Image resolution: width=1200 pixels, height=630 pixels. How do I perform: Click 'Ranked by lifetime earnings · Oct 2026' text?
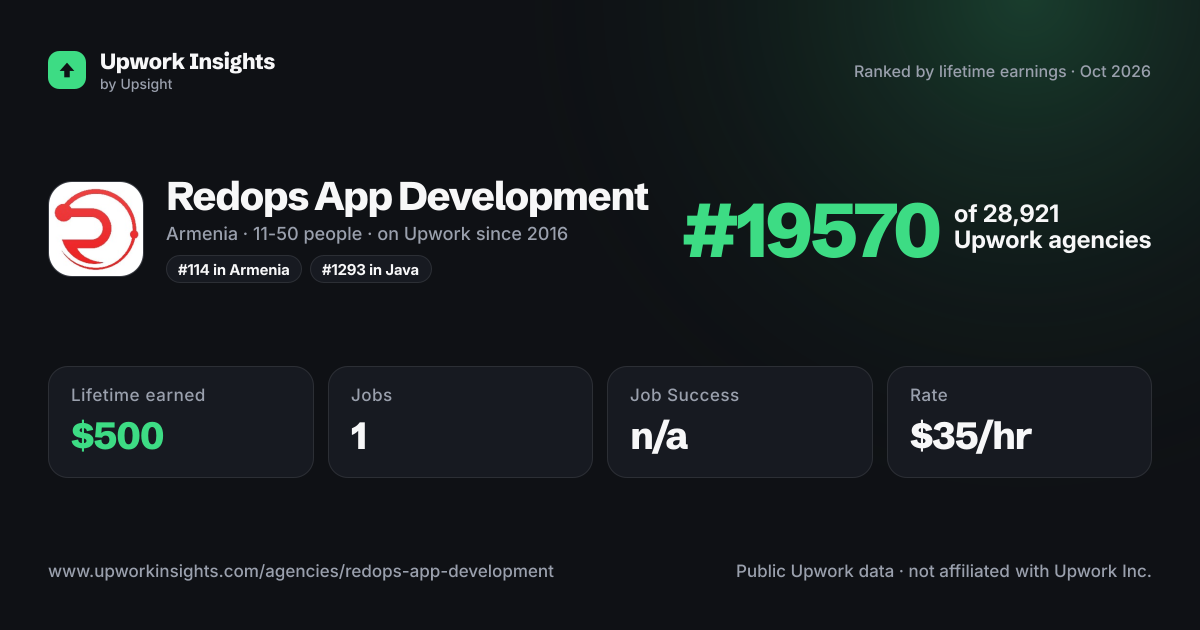1002,72
